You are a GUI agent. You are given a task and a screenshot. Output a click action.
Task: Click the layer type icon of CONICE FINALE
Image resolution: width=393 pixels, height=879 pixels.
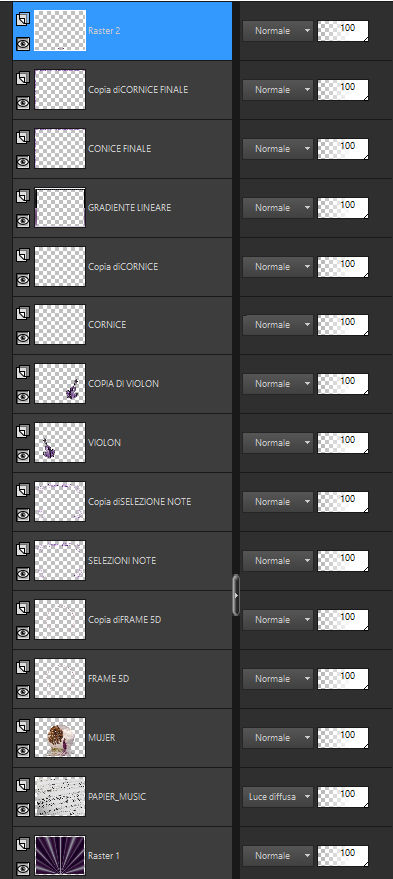tap(22, 138)
